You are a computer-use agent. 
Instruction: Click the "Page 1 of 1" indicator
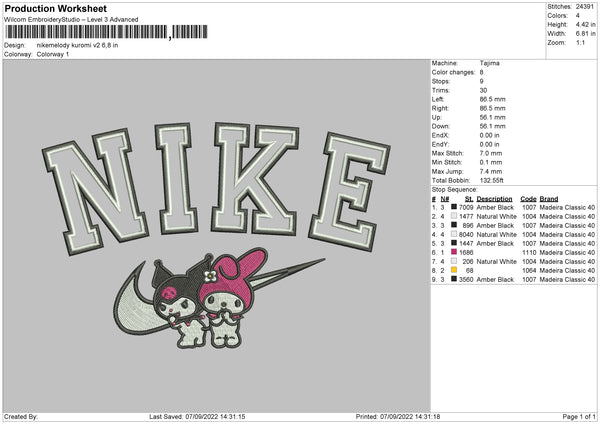point(579,417)
